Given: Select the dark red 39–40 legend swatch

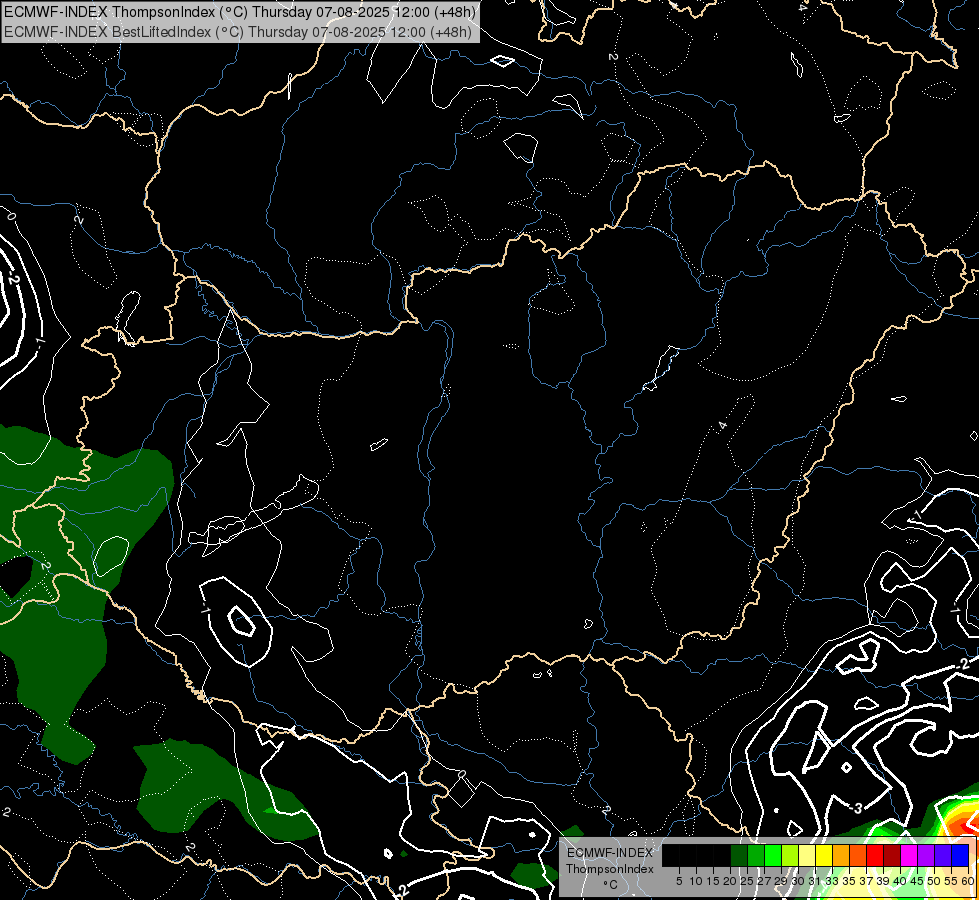Looking at the screenshot, I should (892, 855).
